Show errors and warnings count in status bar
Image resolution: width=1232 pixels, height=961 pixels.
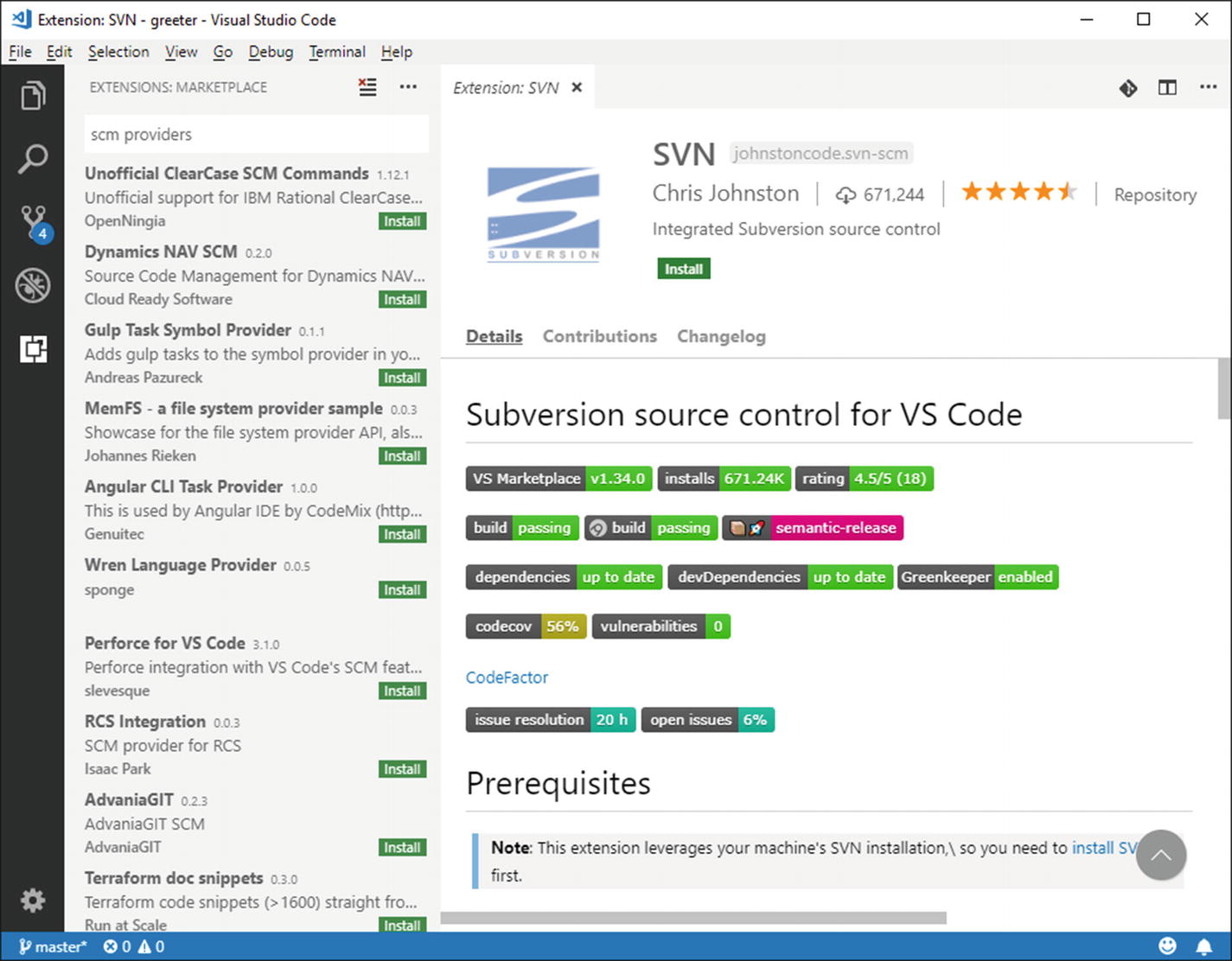[134, 946]
